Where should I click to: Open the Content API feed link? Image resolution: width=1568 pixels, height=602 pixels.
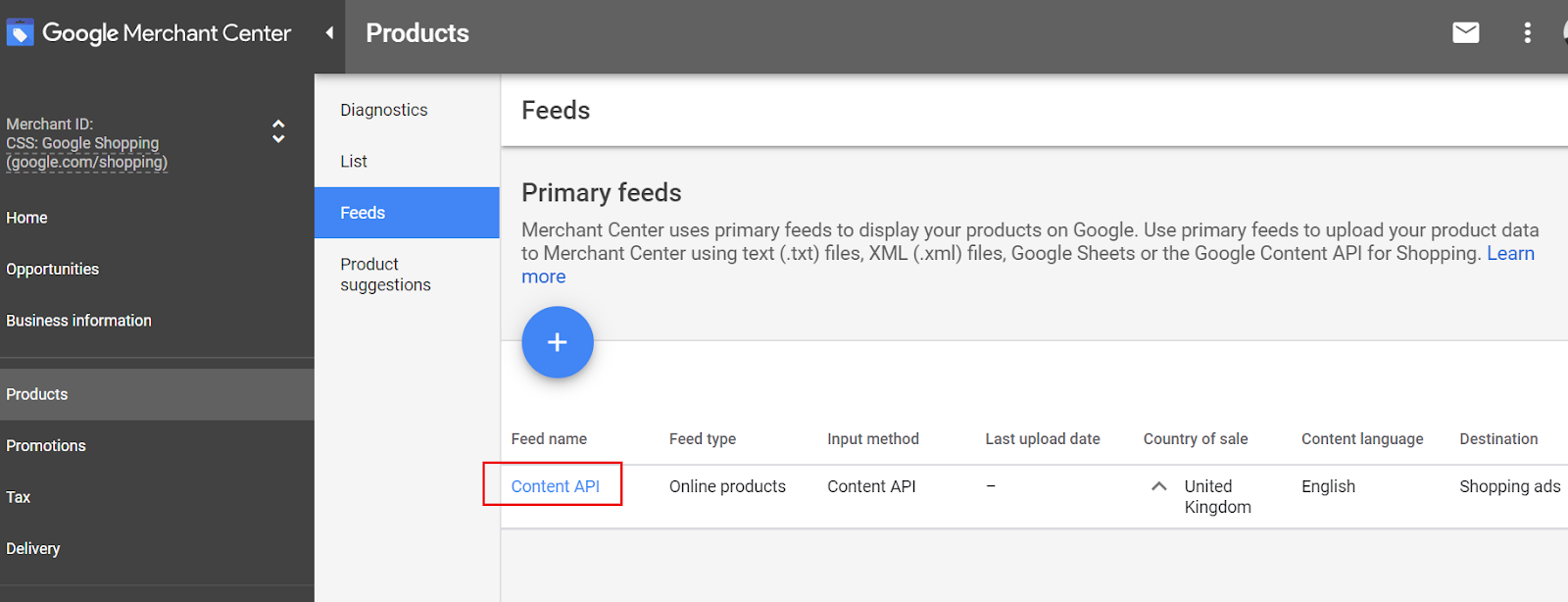coord(555,486)
